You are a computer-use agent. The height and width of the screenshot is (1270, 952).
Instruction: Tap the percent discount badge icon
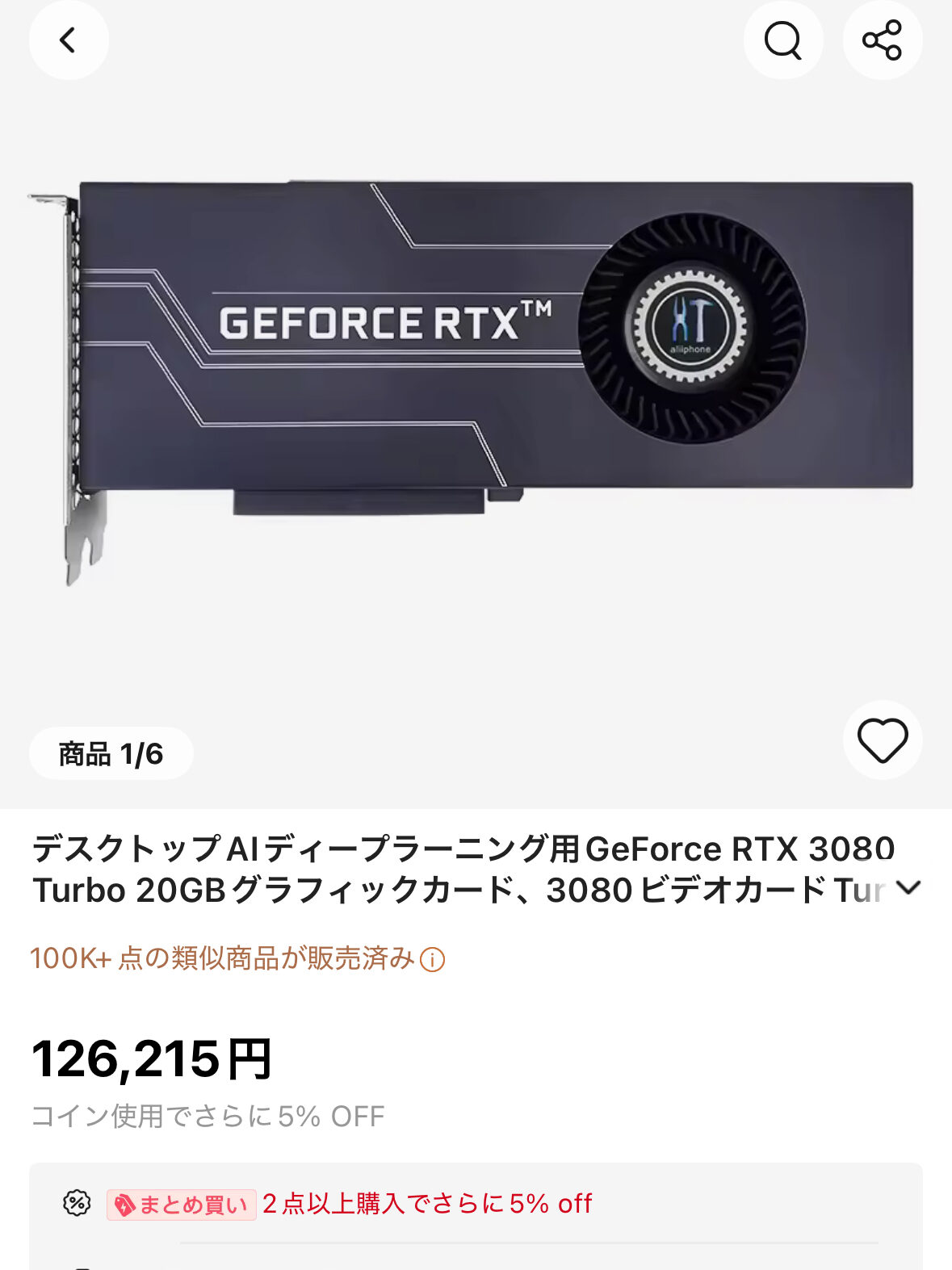(77, 1203)
